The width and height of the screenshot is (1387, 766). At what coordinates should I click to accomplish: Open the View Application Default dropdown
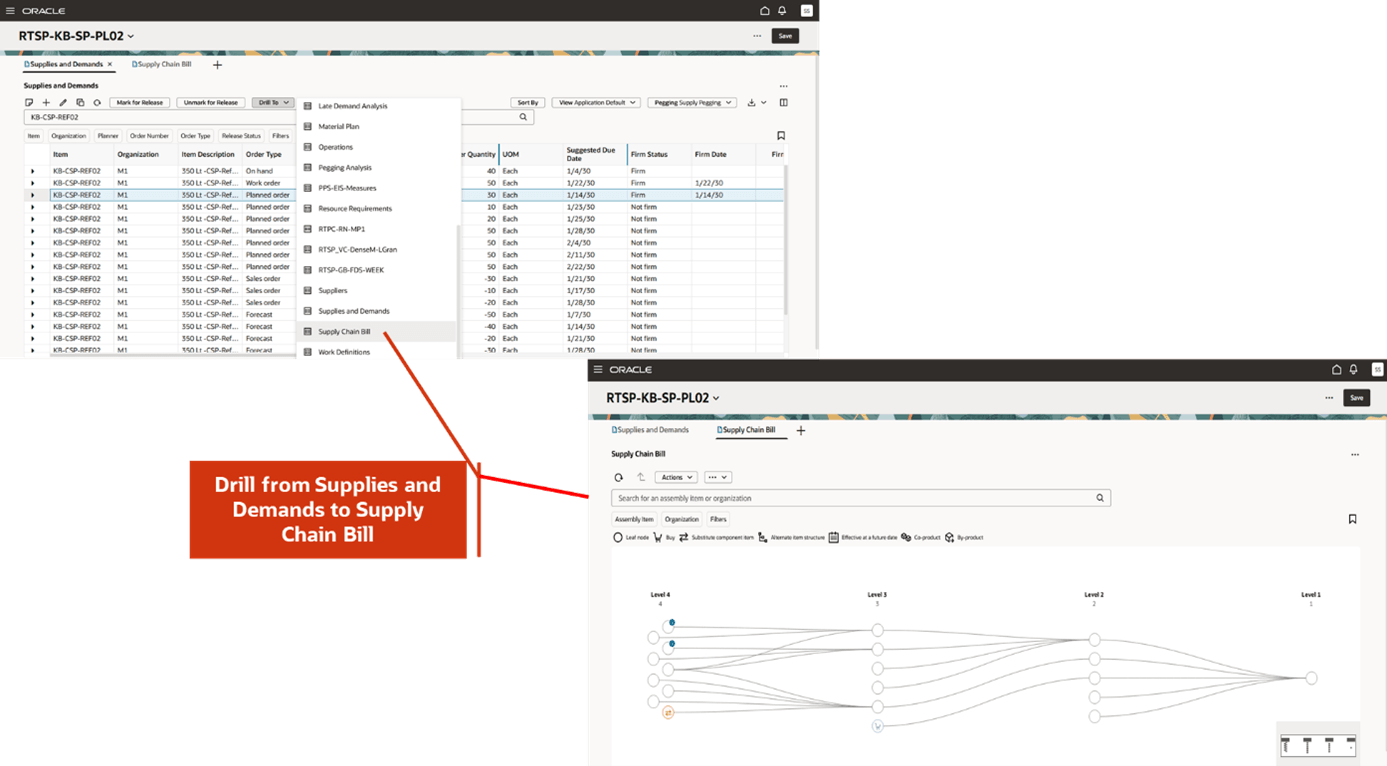[x=596, y=102]
